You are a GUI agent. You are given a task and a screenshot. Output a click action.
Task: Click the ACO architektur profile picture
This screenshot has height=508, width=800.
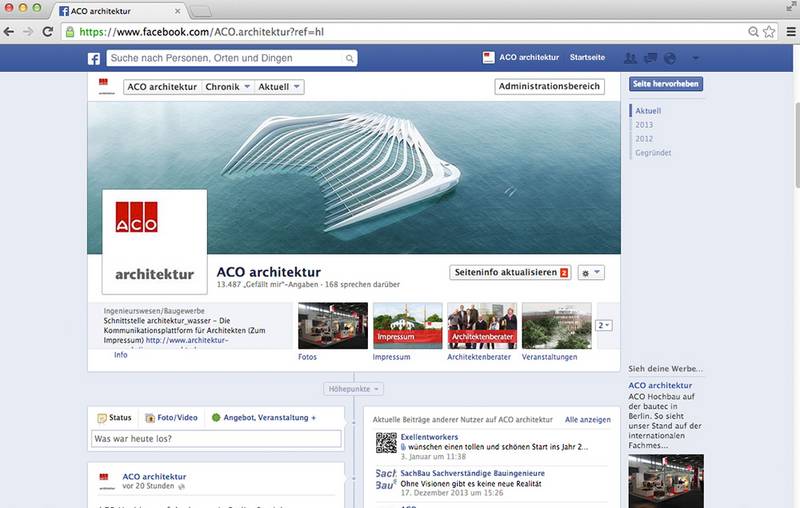click(155, 242)
